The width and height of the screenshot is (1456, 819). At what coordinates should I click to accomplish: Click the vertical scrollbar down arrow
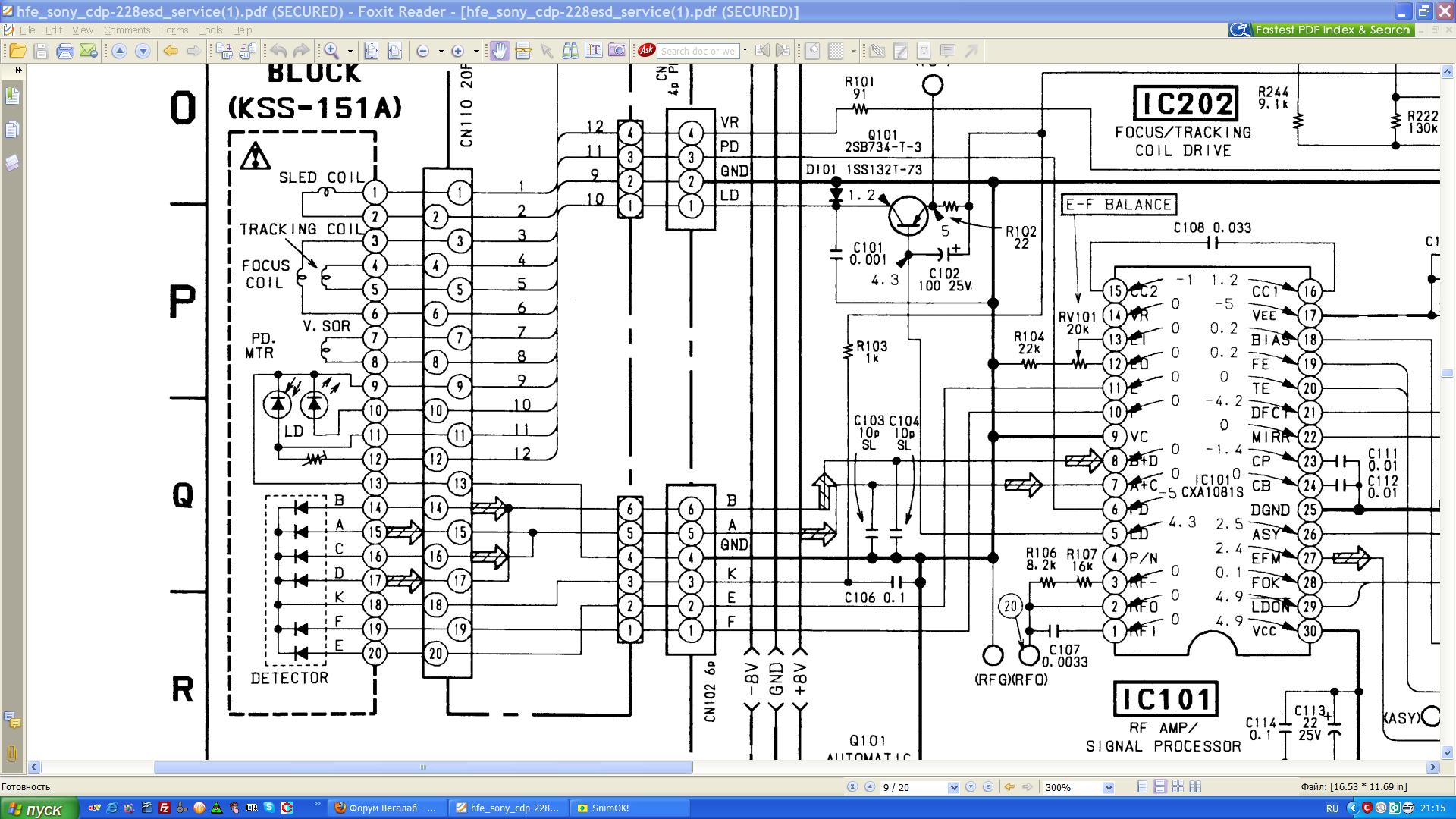pos(1447,754)
